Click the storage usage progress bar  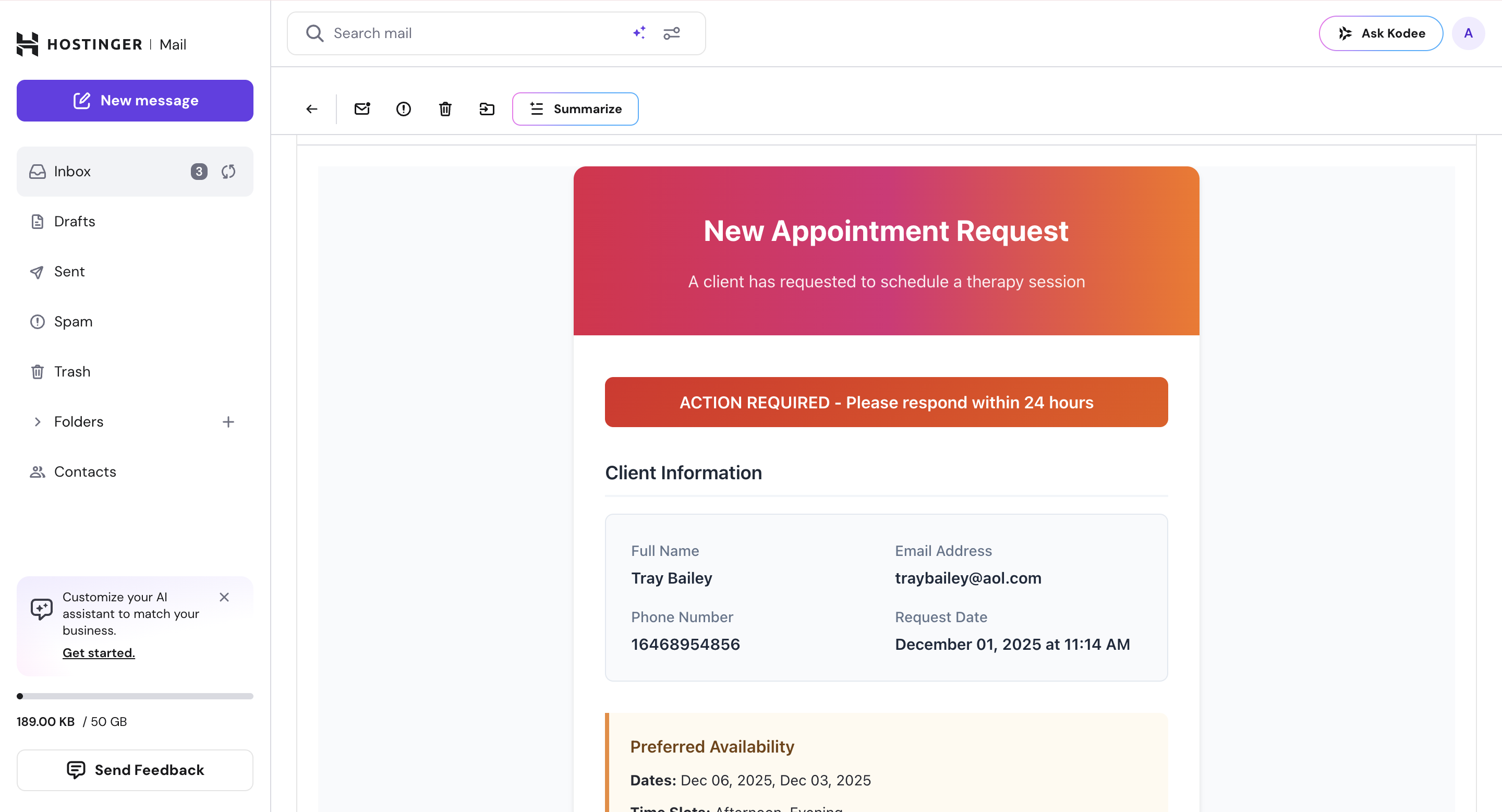pos(135,696)
